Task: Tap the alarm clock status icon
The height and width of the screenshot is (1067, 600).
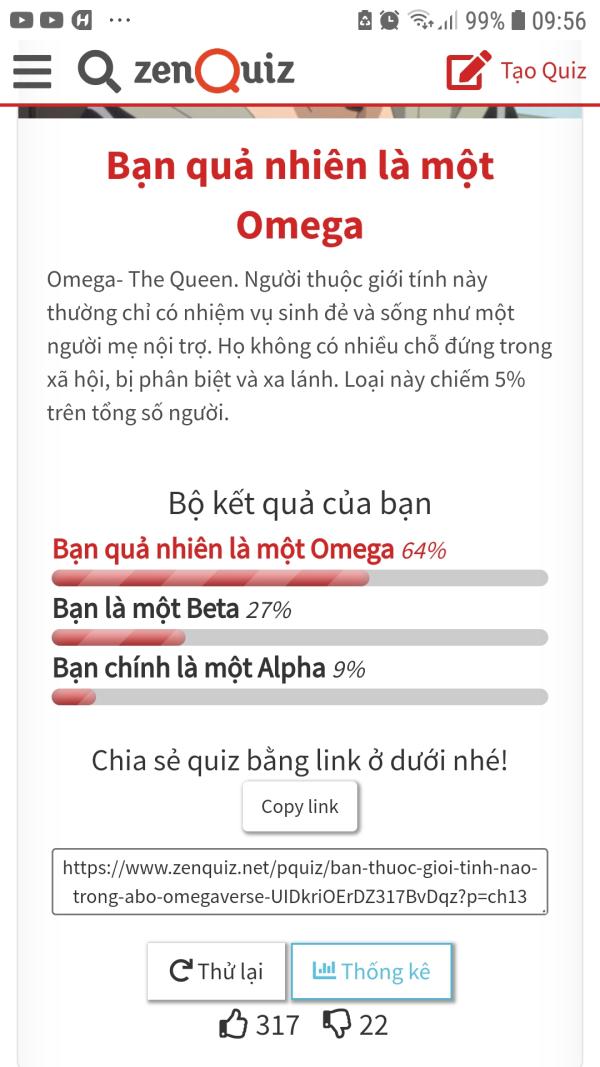Action: [x=390, y=20]
